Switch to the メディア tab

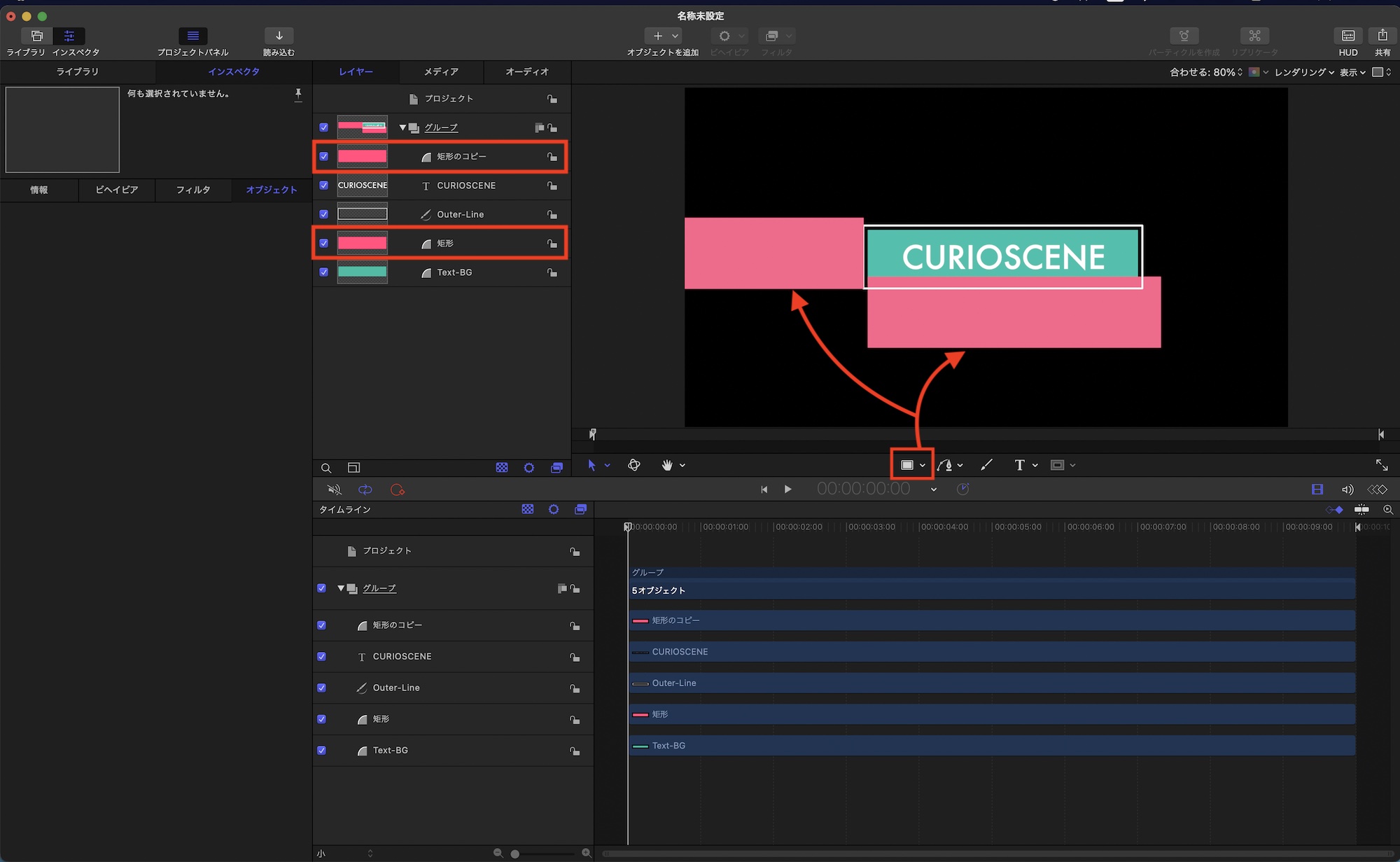pos(441,71)
